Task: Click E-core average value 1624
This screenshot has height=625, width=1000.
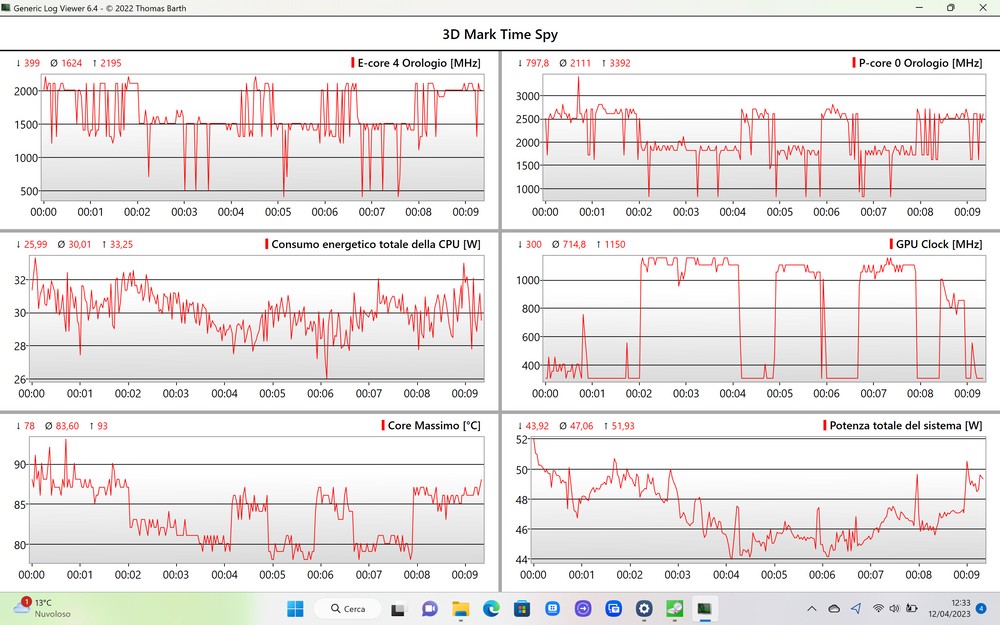Action: tap(71, 63)
